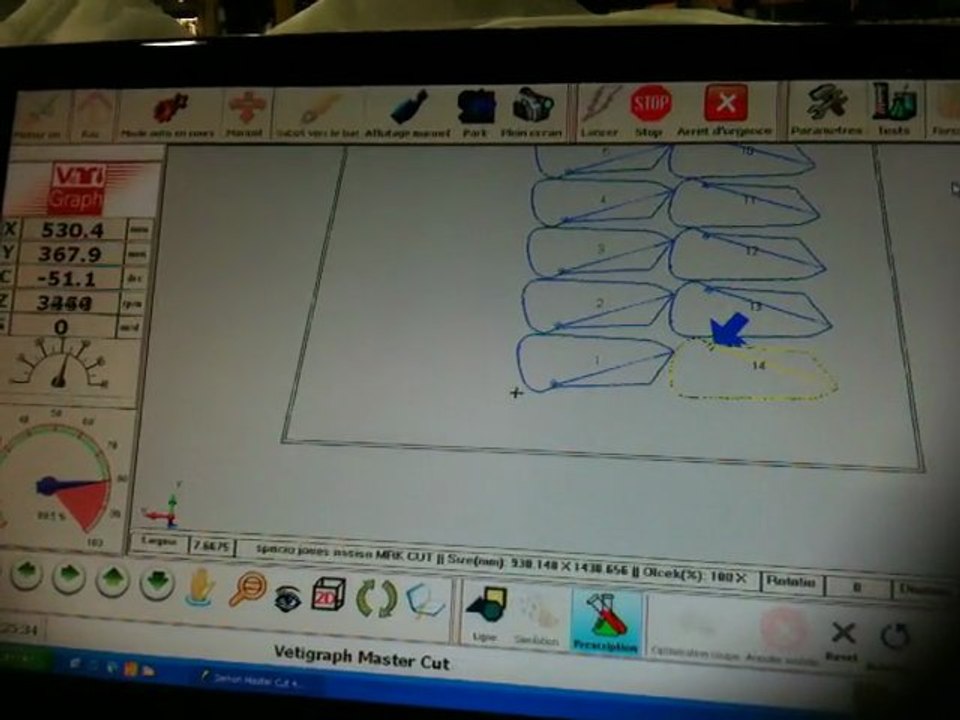Move view right with green arrow
Viewport: 960px width, 720px height.
tap(69, 578)
